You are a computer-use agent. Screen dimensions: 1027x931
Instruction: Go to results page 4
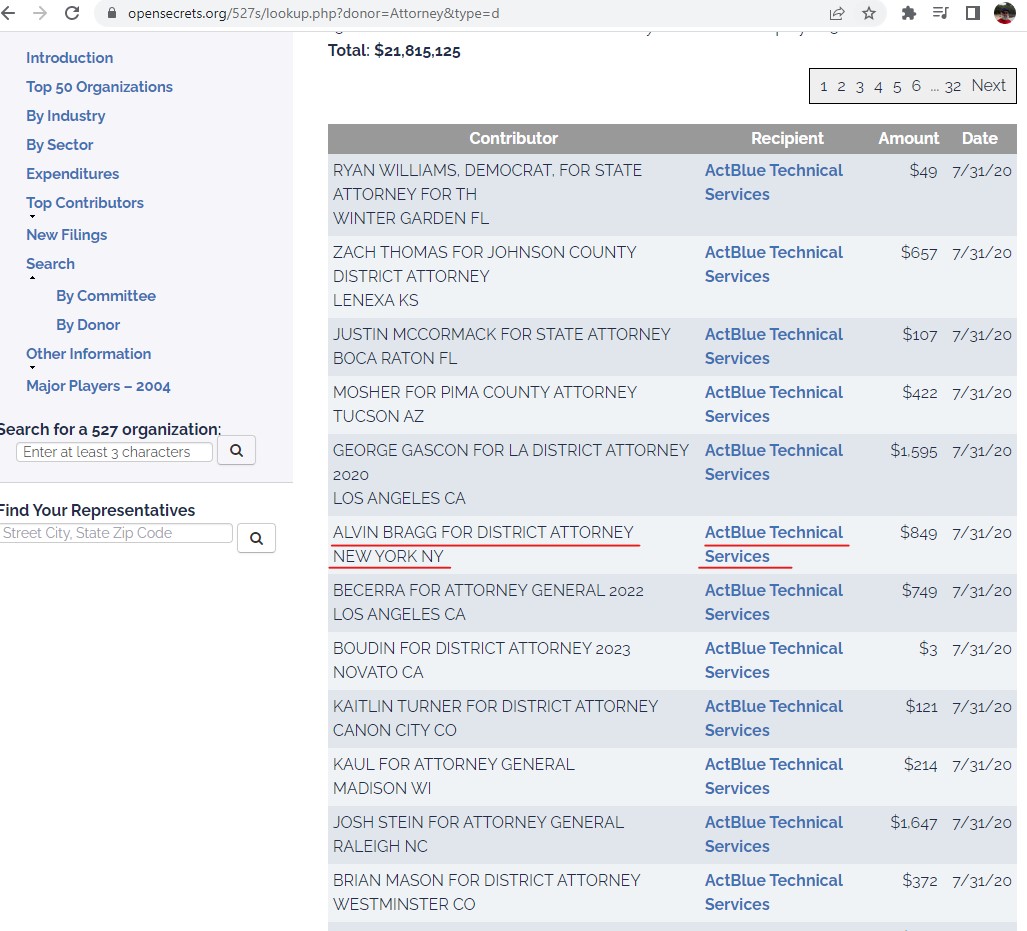click(x=878, y=86)
